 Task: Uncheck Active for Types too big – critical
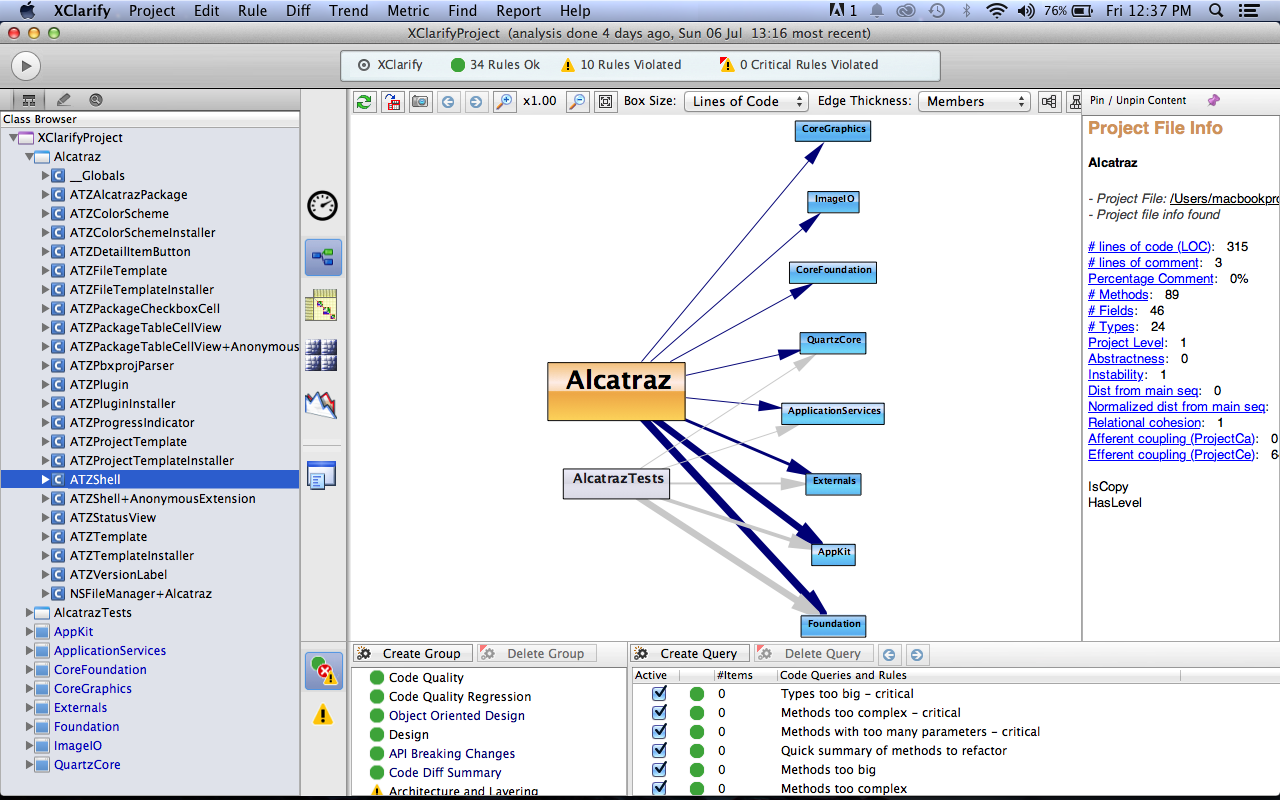pyautogui.click(x=659, y=693)
